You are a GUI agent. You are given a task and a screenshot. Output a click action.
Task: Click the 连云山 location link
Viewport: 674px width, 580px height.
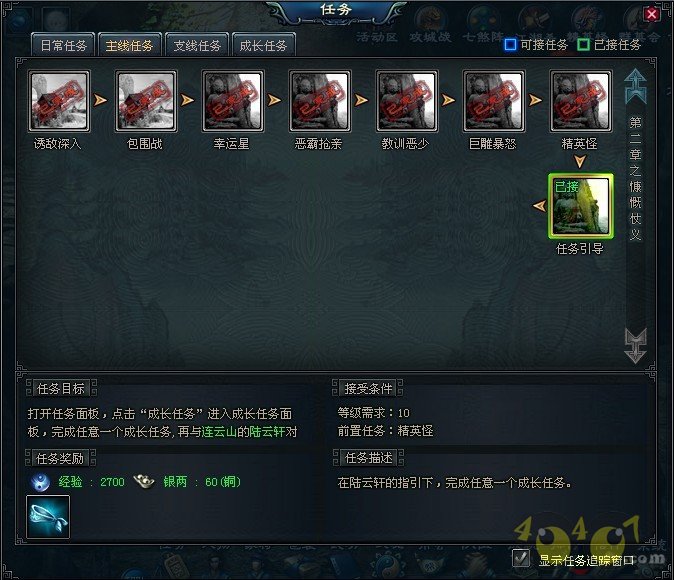[219, 431]
